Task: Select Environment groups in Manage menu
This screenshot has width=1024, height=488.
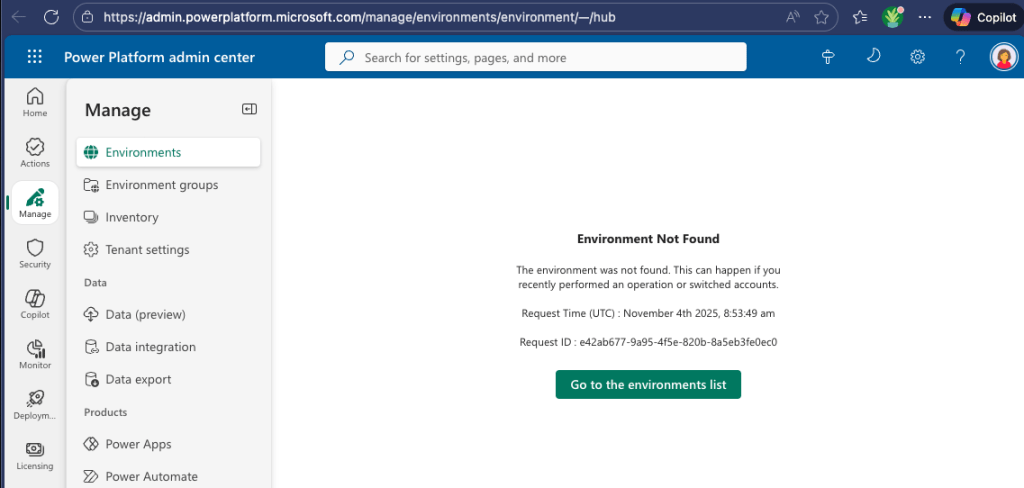Action: click(161, 185)
